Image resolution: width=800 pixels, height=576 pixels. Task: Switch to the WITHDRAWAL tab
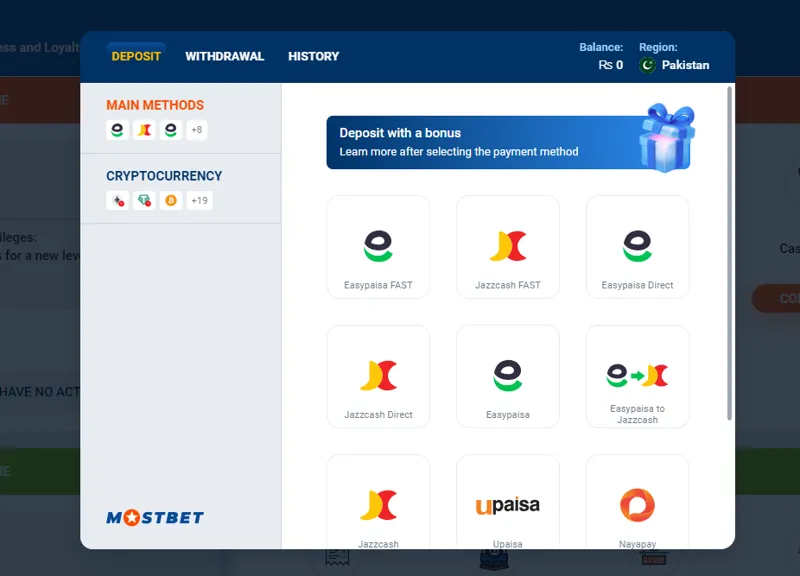tap(225, 57)
